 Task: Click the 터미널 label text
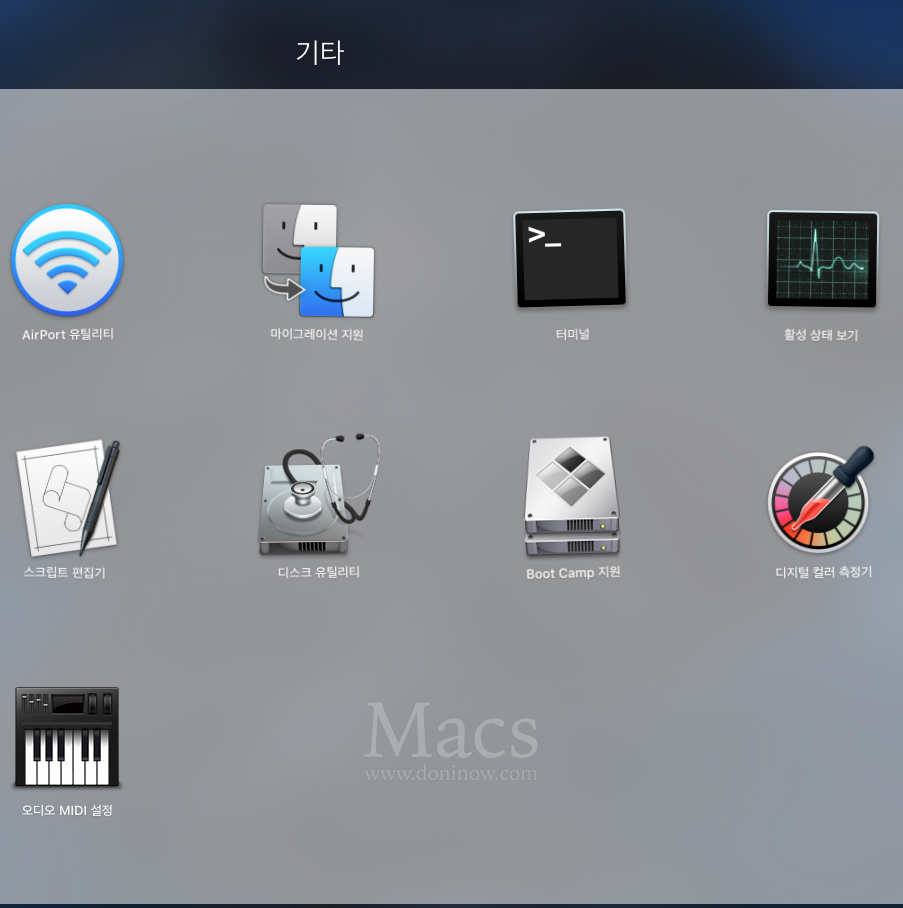572,334
